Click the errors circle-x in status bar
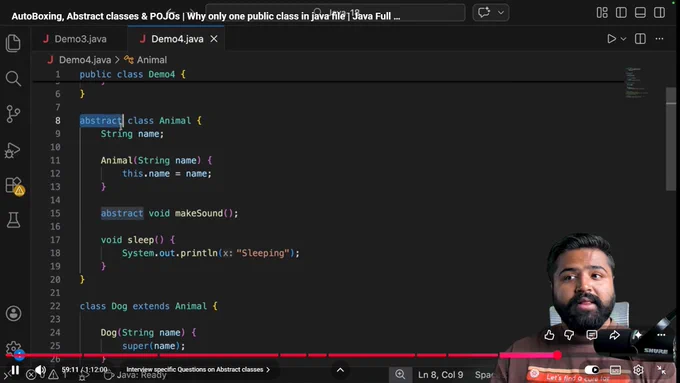The width and height of the screenshot is (680, 383). pos(30,375)
